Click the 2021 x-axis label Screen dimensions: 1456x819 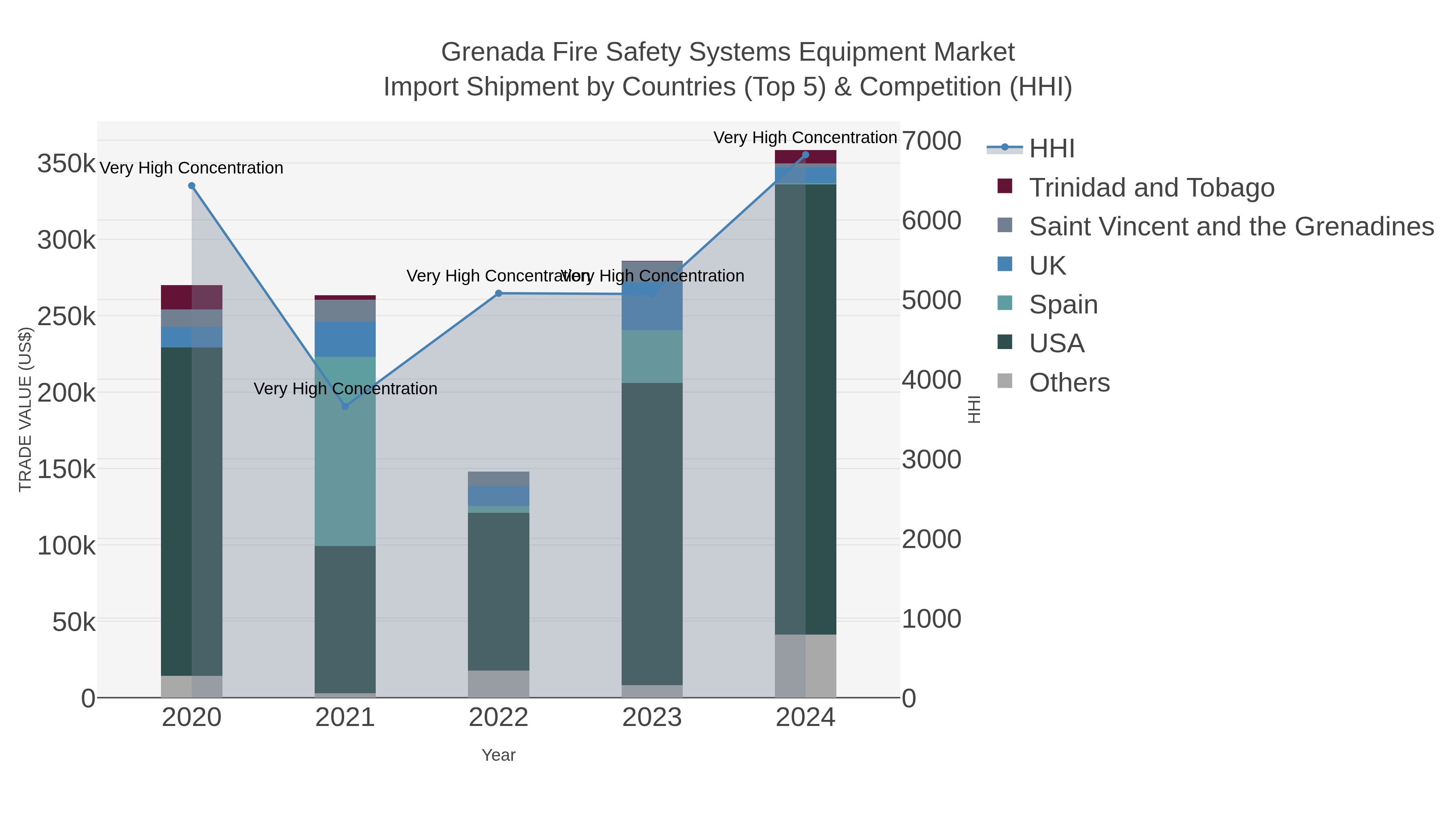[345, 718]
